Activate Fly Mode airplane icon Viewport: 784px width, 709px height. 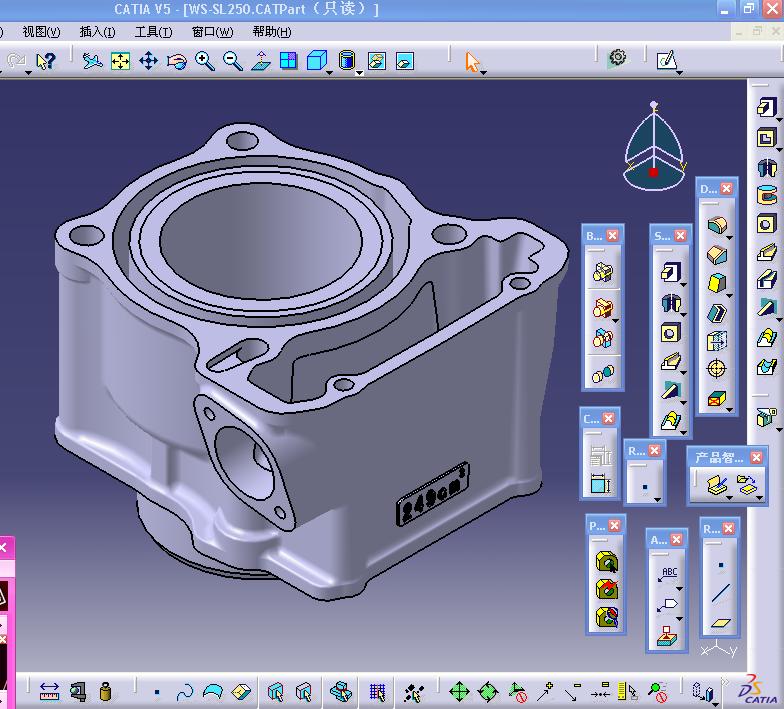tap(92, 61)
